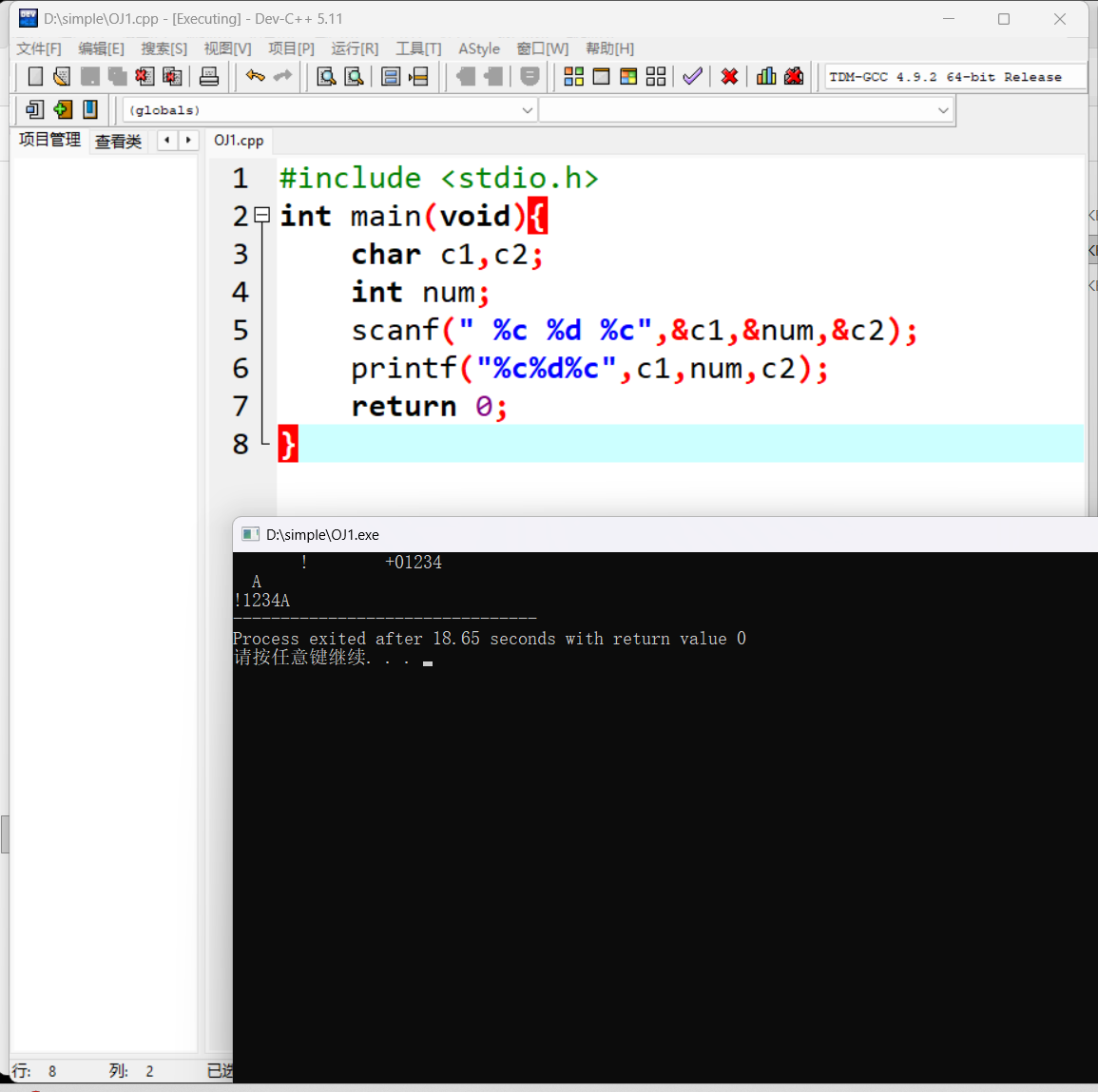Click the Open file toolbar icon
The width and height of the screenshot is (1098, 1092).
pos(62,76)
